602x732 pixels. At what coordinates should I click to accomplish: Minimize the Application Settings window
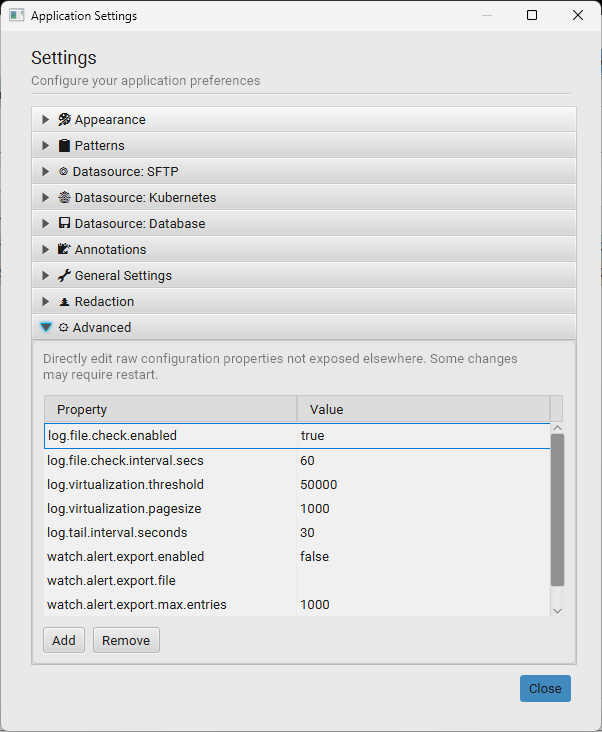[x=487, y=15]
